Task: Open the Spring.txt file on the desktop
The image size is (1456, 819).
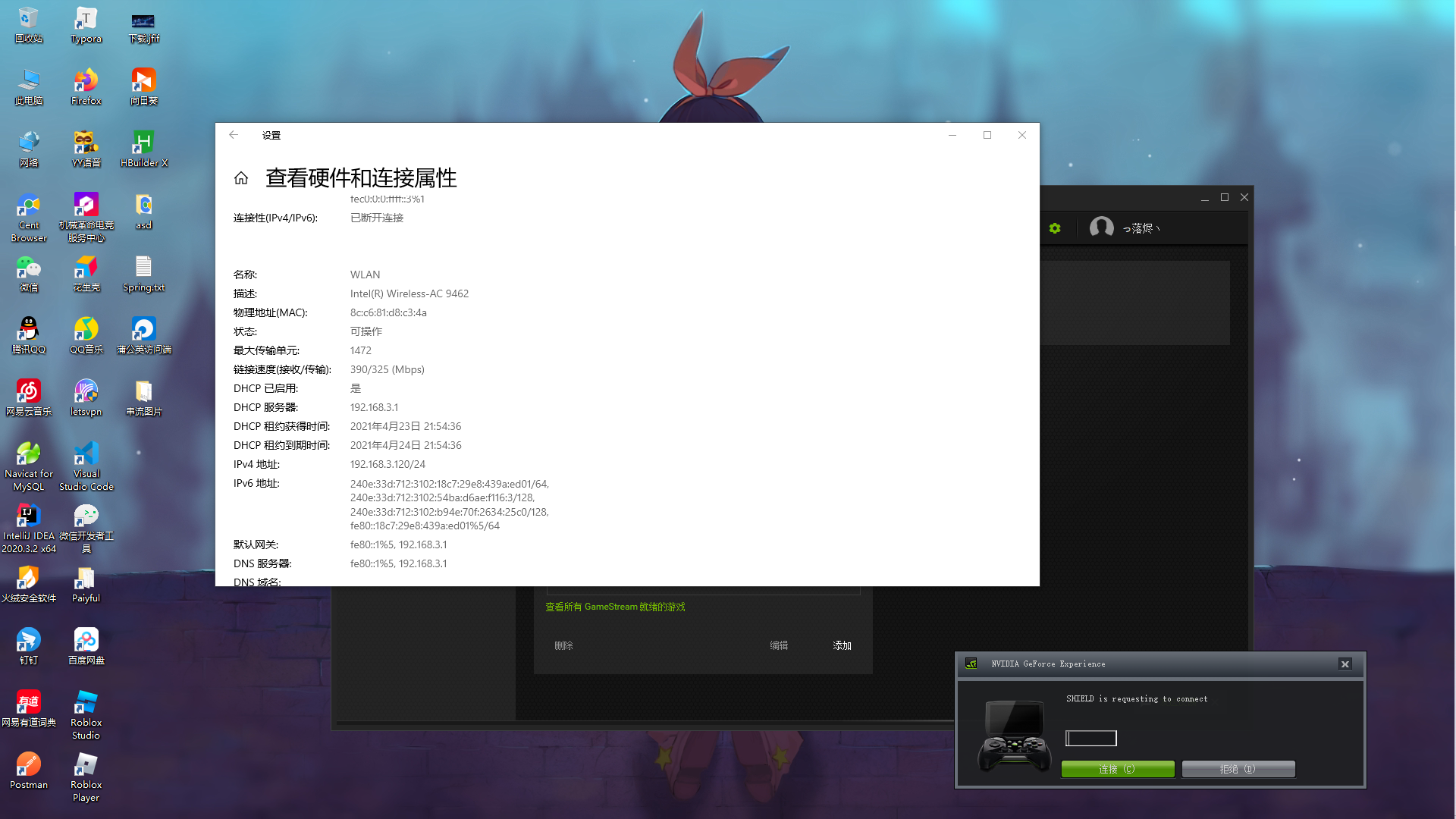Action: point(143,268)
